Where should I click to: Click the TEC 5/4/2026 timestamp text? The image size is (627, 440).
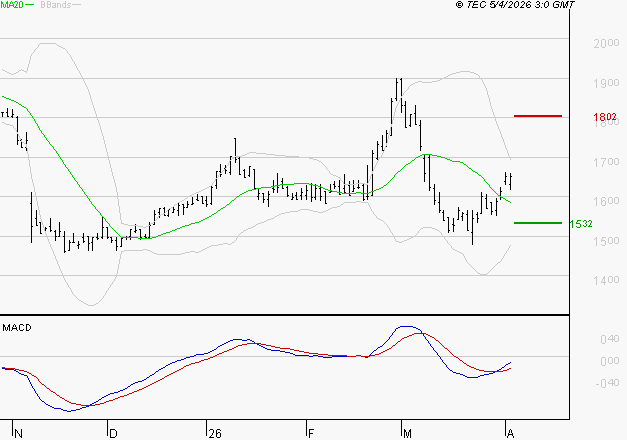pyautogui.click(x=515, y=5)
